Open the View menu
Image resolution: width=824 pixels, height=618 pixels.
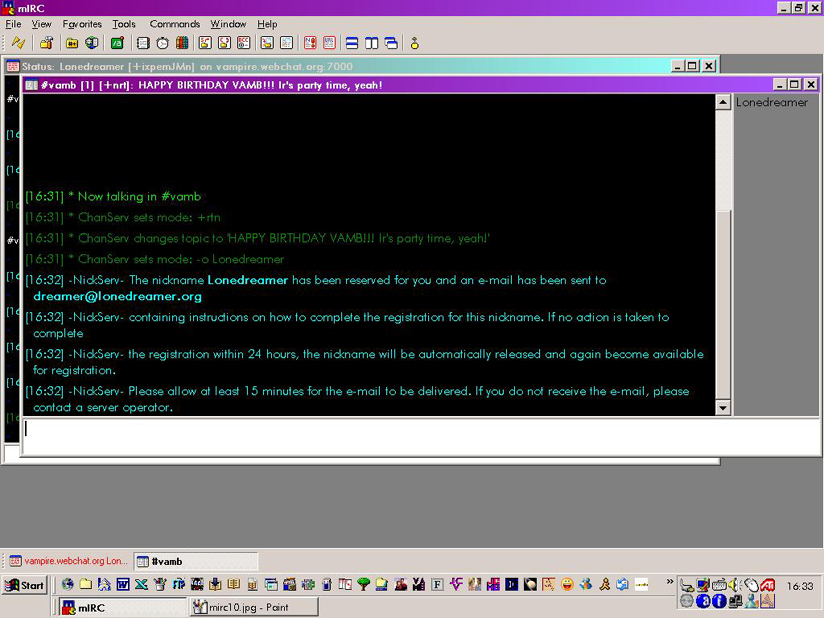pos(42,24)
